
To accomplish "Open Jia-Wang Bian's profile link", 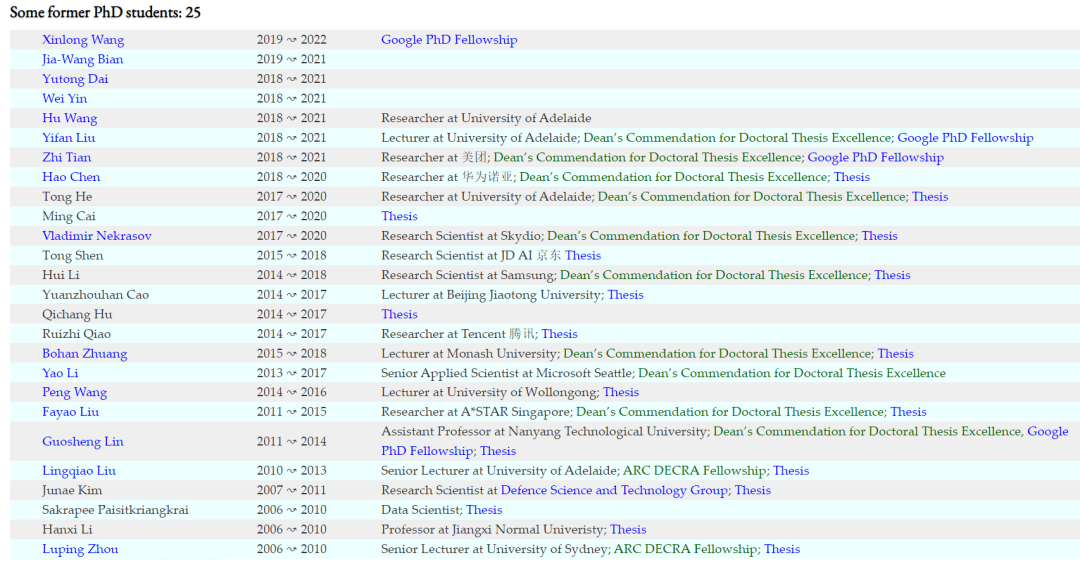I will (x=83, y=59).
